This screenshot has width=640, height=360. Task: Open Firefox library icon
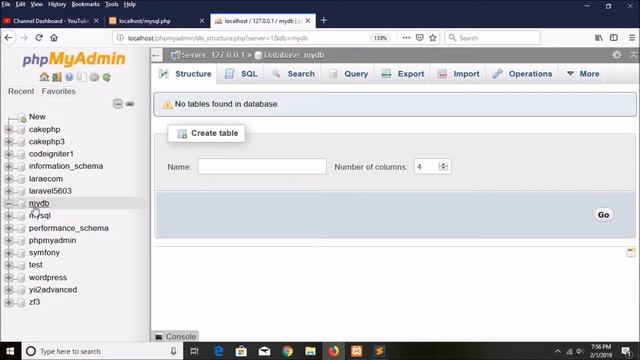click(599, 38)
